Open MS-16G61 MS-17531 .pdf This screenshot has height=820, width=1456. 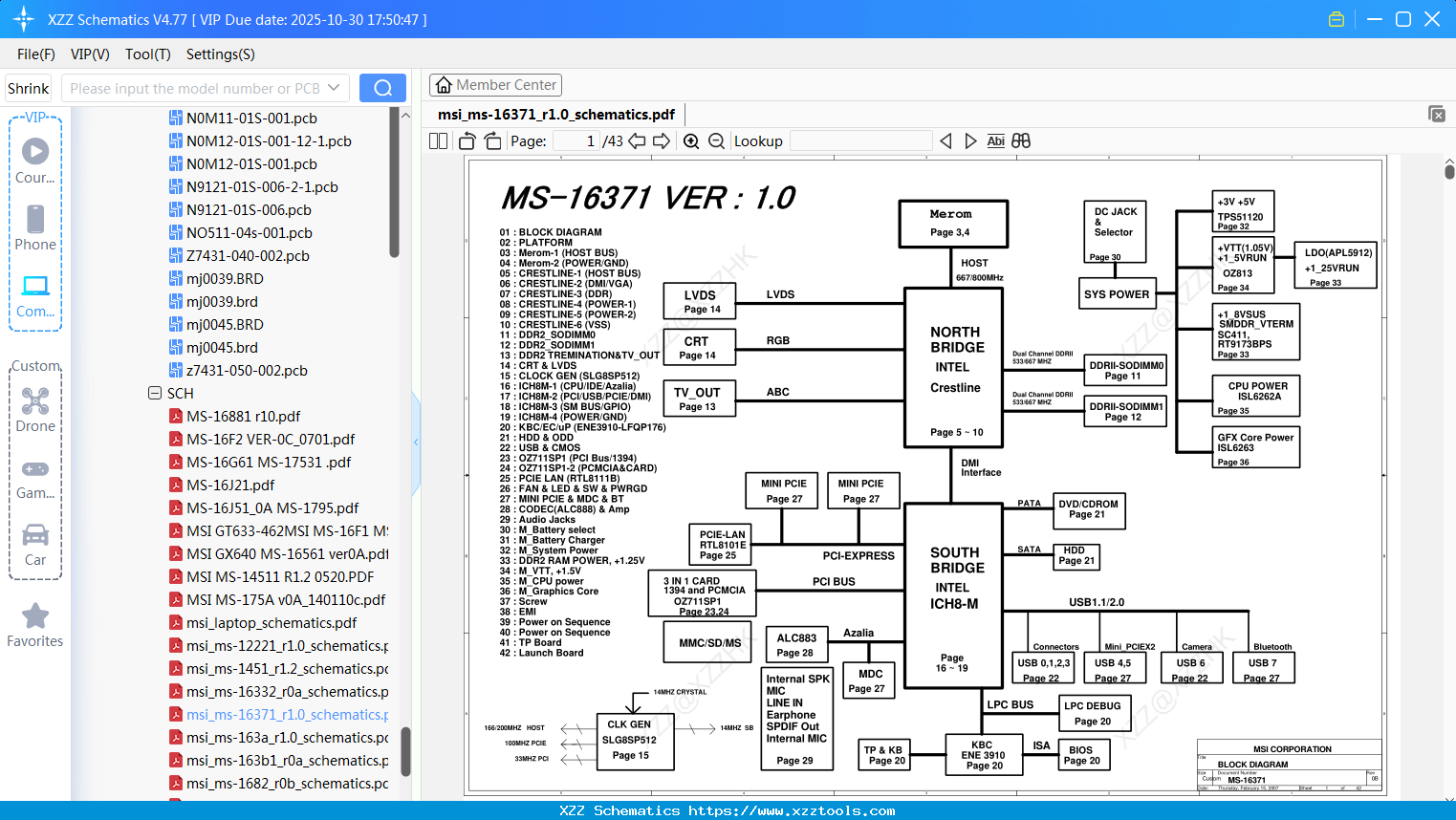pyautogui.click(x=269, y=463)
